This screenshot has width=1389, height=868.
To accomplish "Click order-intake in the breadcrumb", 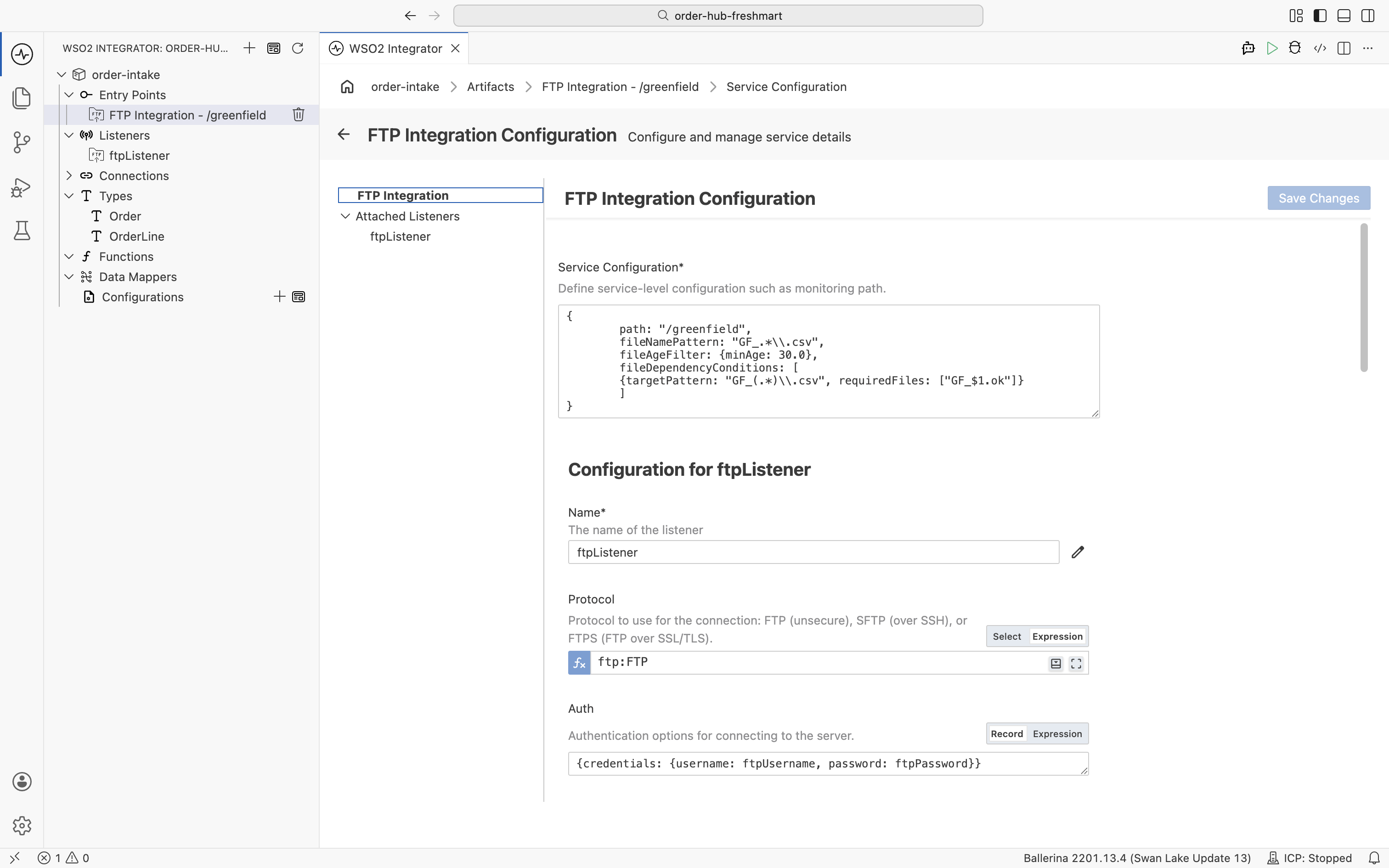I will click(x=405, y=87).
